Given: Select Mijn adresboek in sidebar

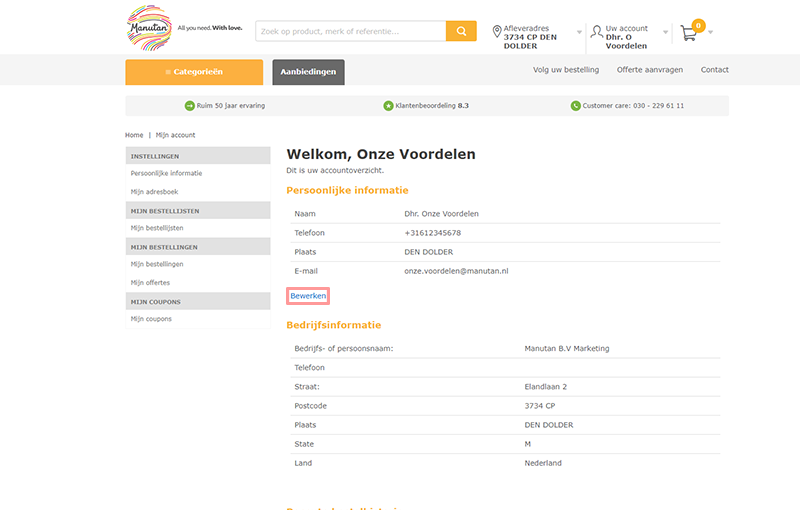Looking at the screenshot, I should tap(154, 191).
